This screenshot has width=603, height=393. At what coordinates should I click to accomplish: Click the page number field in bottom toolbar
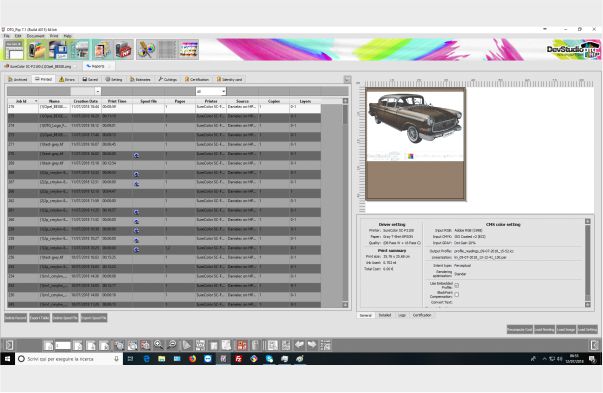pos(63,345)
